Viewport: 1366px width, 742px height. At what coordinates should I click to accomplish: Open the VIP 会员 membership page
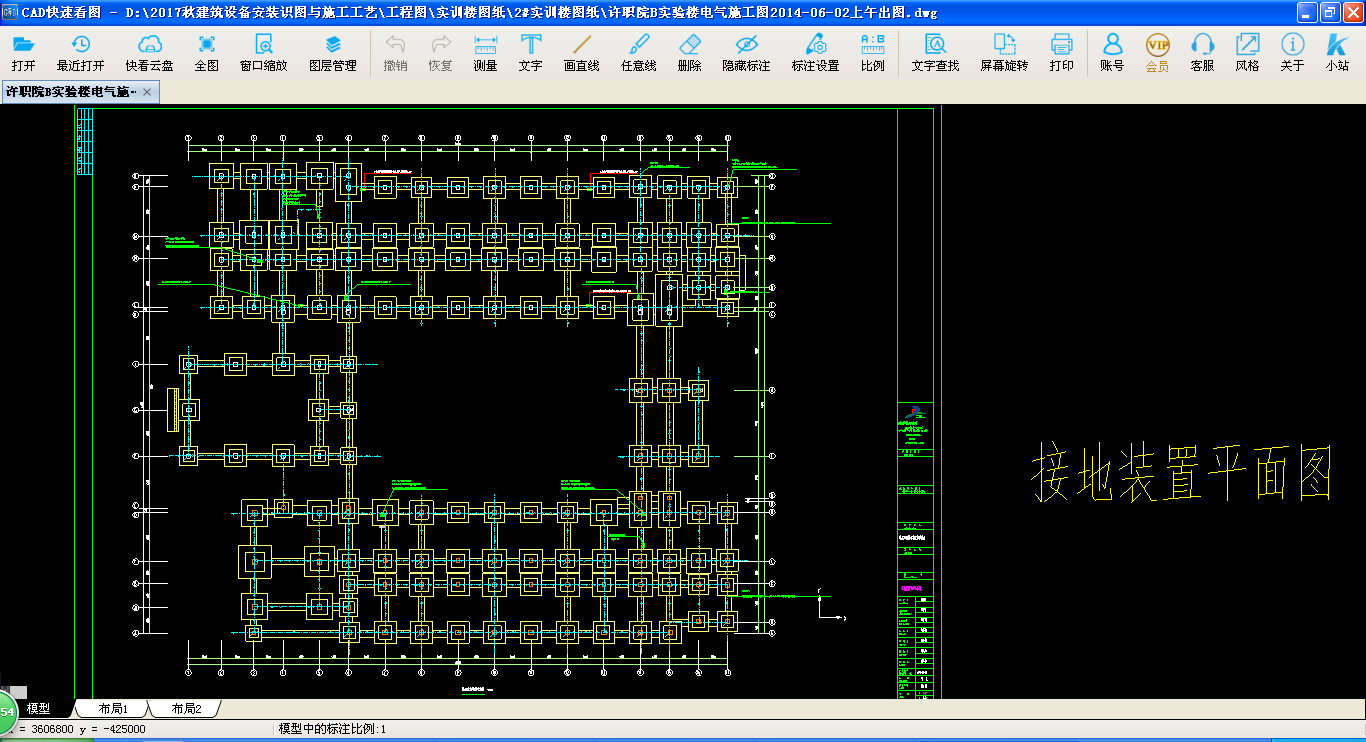coord(1157,52)
